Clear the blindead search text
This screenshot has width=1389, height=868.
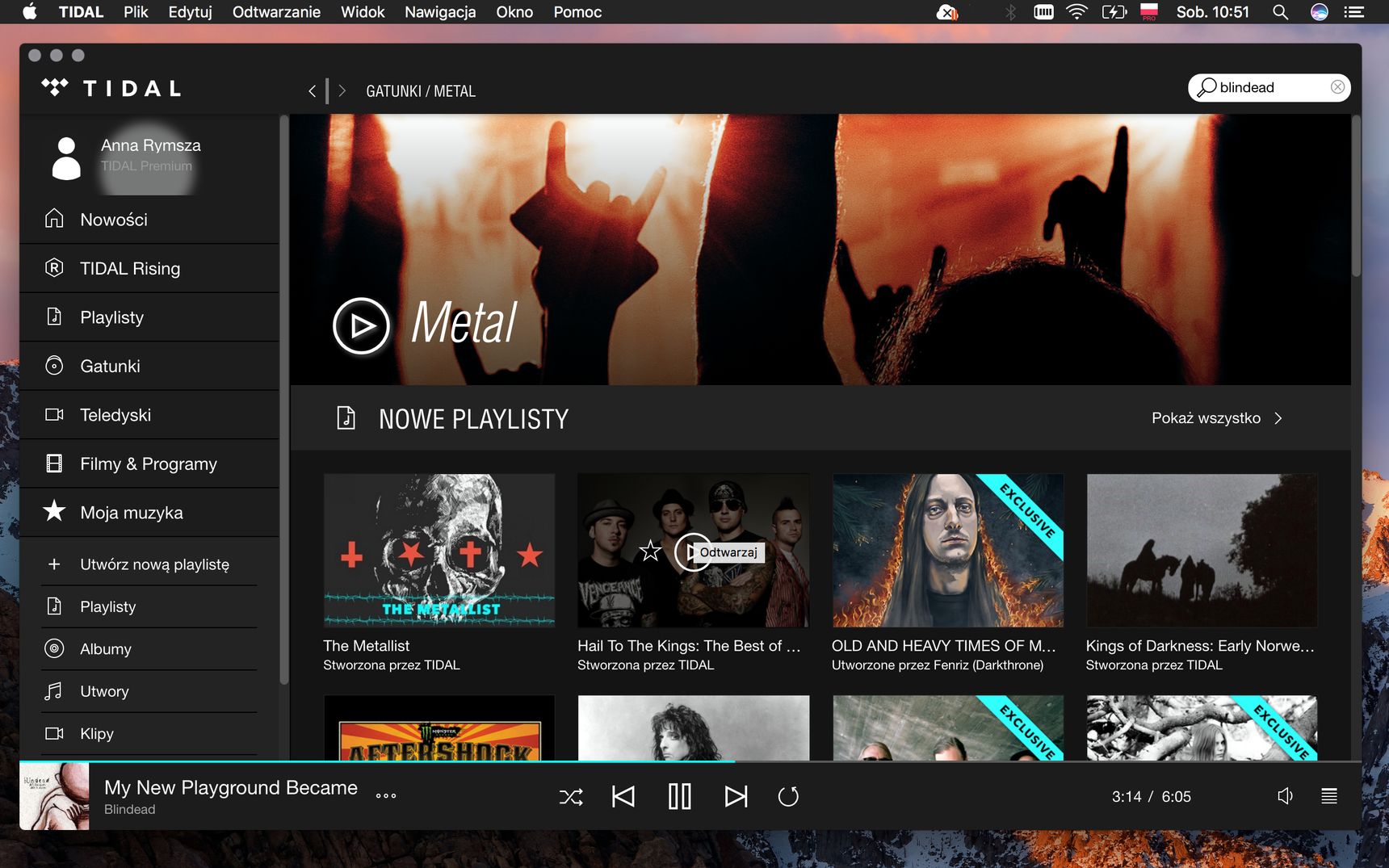point(1337,87)
